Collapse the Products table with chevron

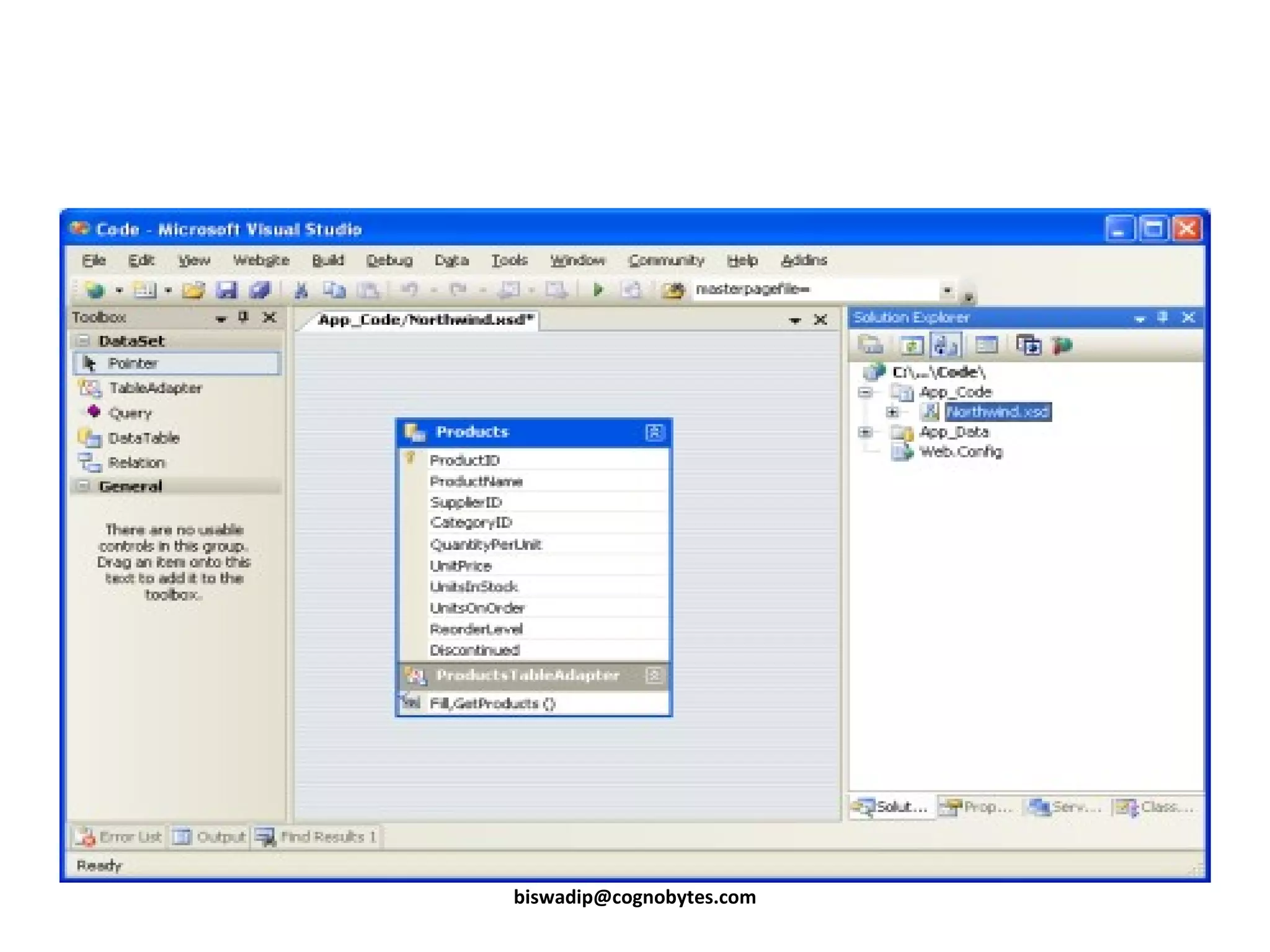(654, 432)
